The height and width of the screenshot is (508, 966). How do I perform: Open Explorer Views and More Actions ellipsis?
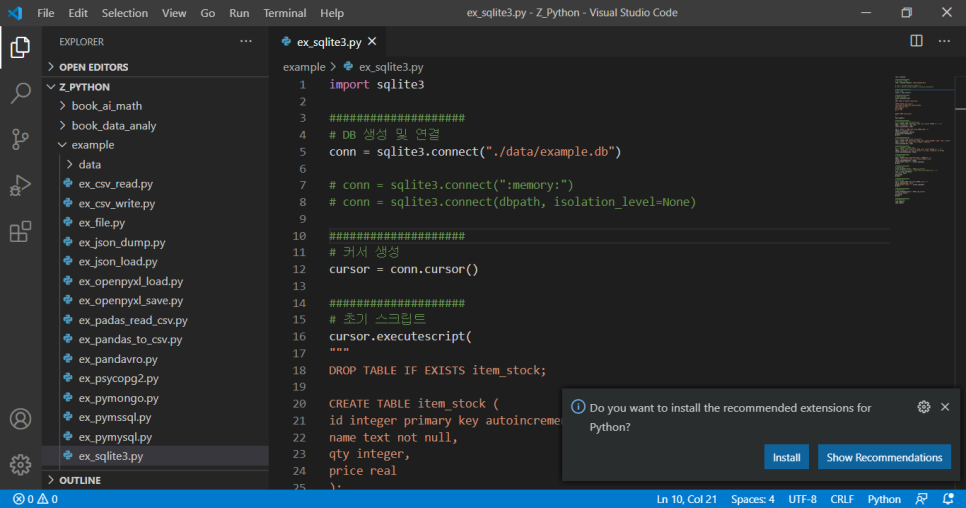click(246, 41)
